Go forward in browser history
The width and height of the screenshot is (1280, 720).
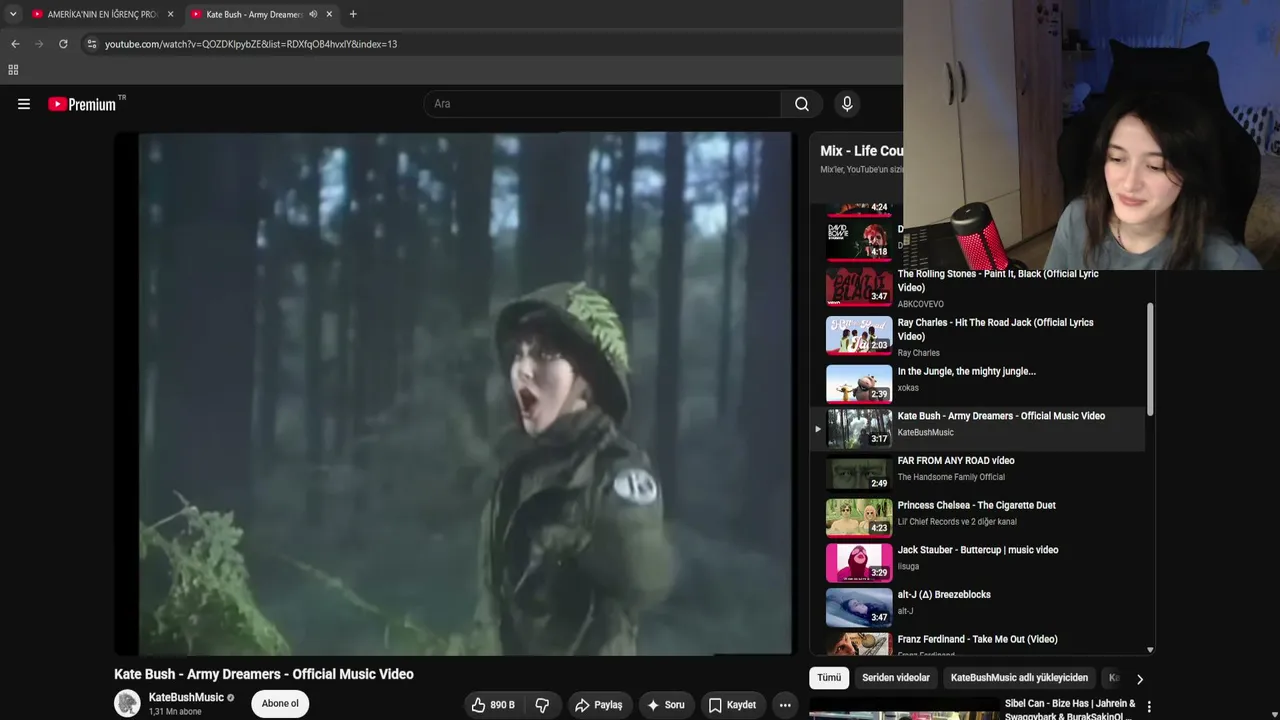coord(39,44)
